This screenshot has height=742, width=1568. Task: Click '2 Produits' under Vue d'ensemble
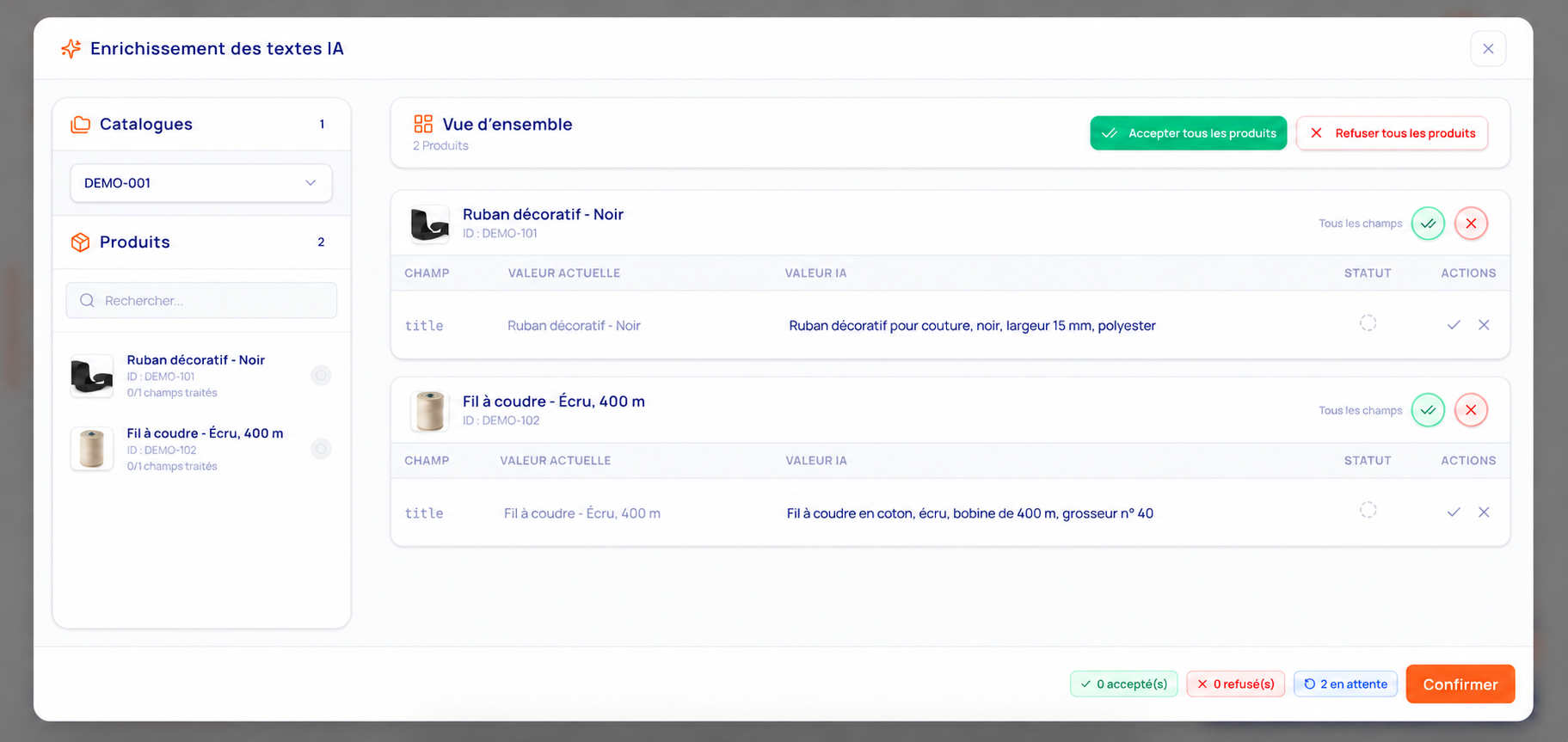(440, 146)
